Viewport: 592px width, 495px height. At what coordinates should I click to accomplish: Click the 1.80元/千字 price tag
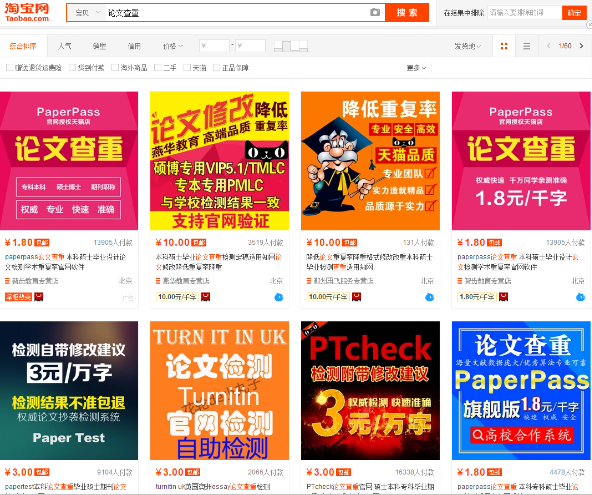coord(477,297)
